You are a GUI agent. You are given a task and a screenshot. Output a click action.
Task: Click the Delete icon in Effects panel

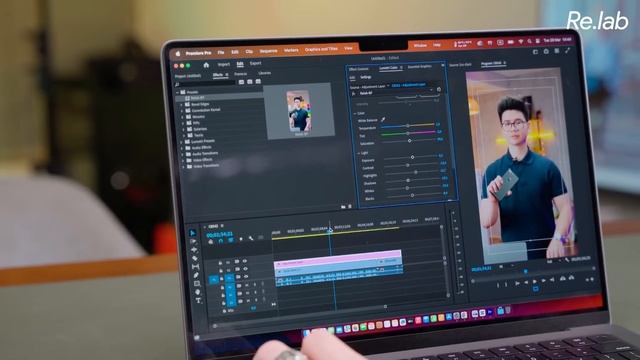(x=350, y=207)
